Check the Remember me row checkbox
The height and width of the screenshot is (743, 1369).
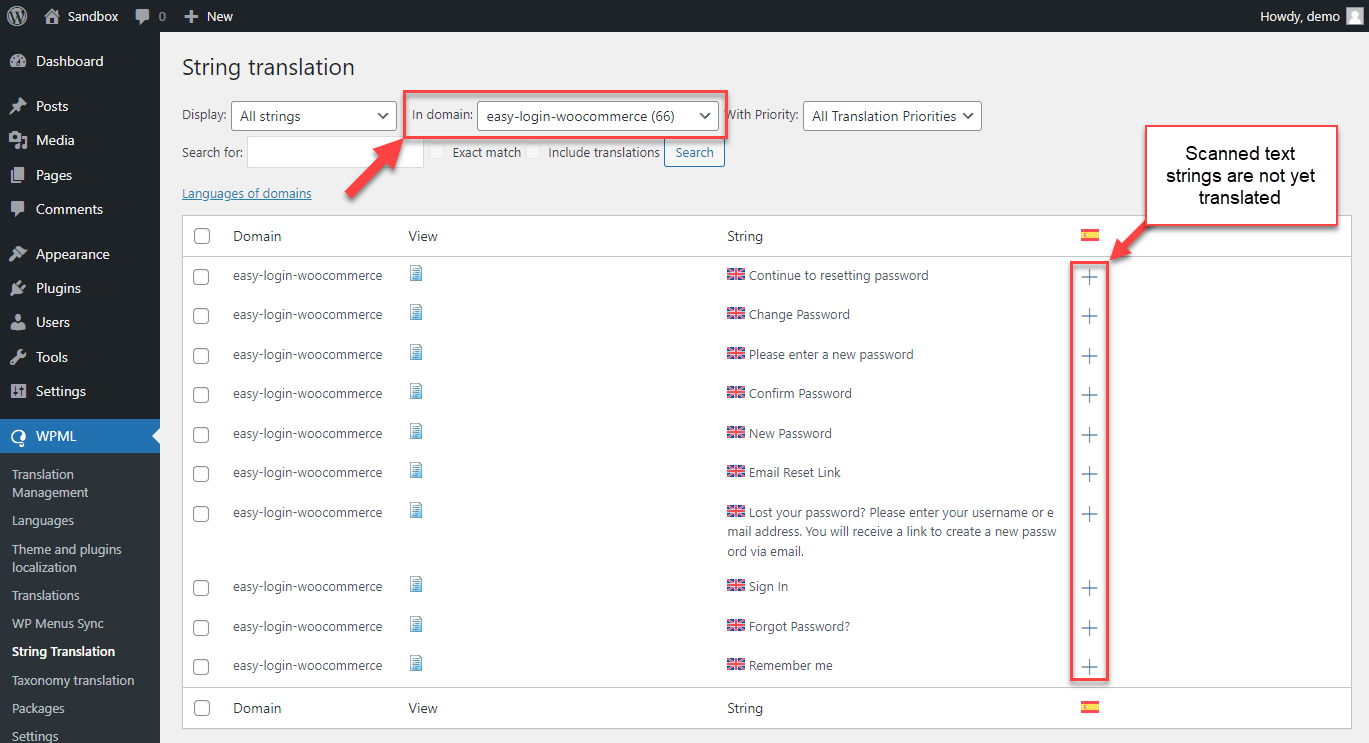pyautogui.click(x=201, y=666)
